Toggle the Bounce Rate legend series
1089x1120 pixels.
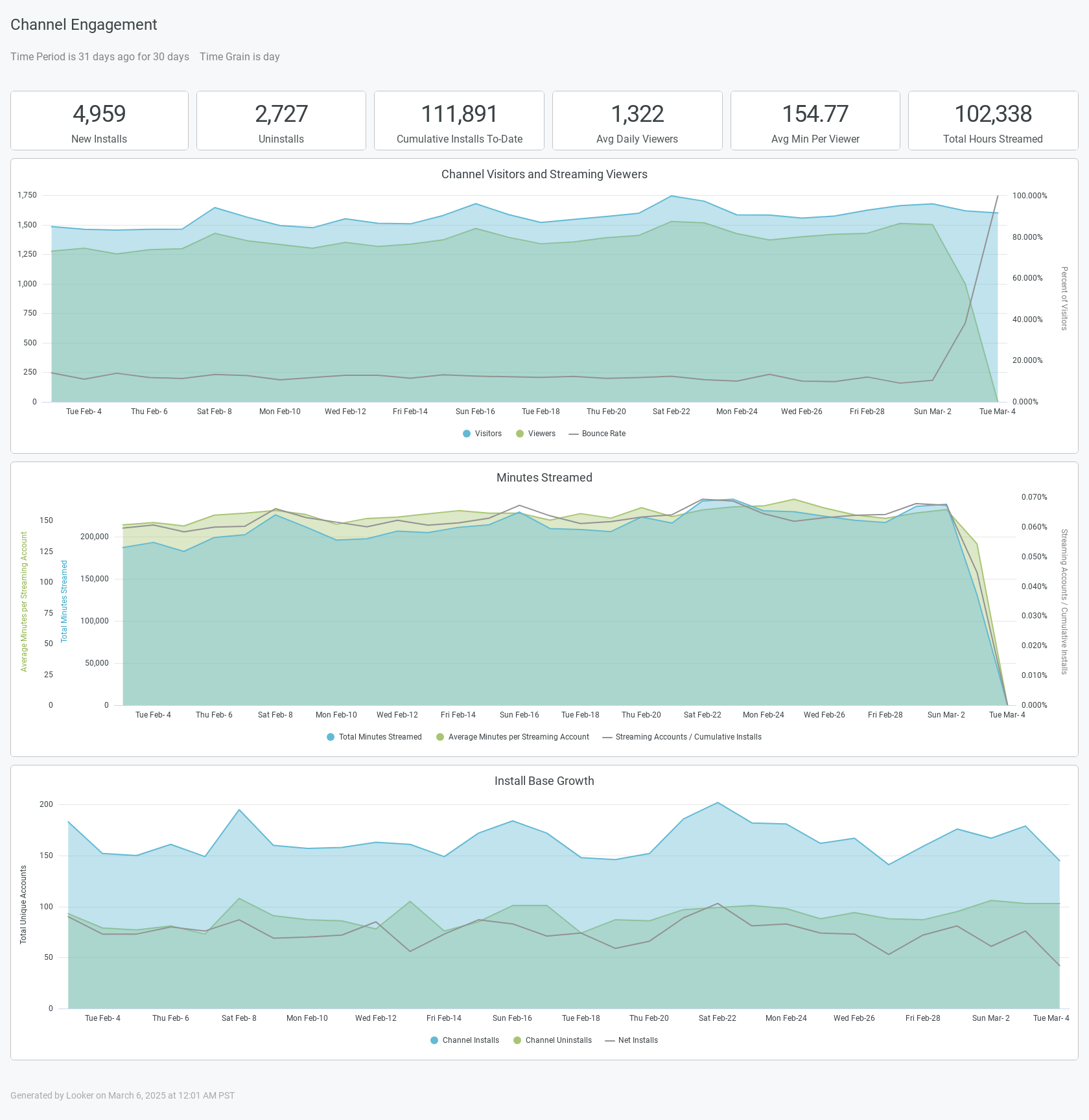pyautogui.click(x=597, y=434)
